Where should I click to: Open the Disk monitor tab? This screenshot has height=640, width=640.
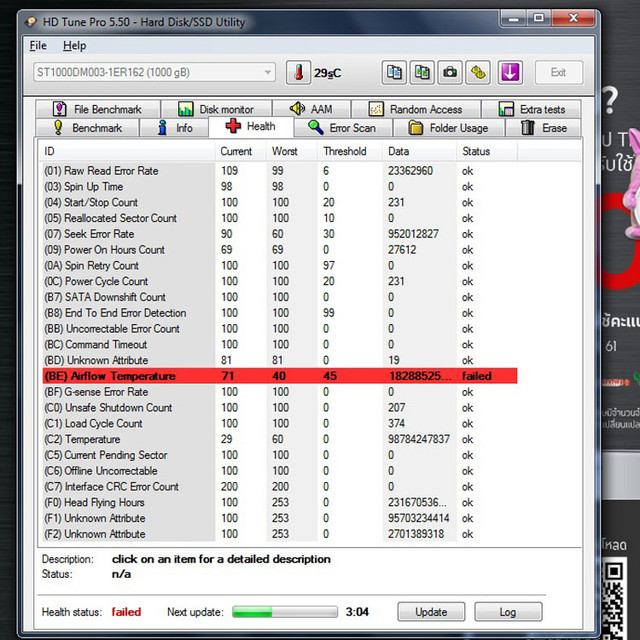(216, 109)
